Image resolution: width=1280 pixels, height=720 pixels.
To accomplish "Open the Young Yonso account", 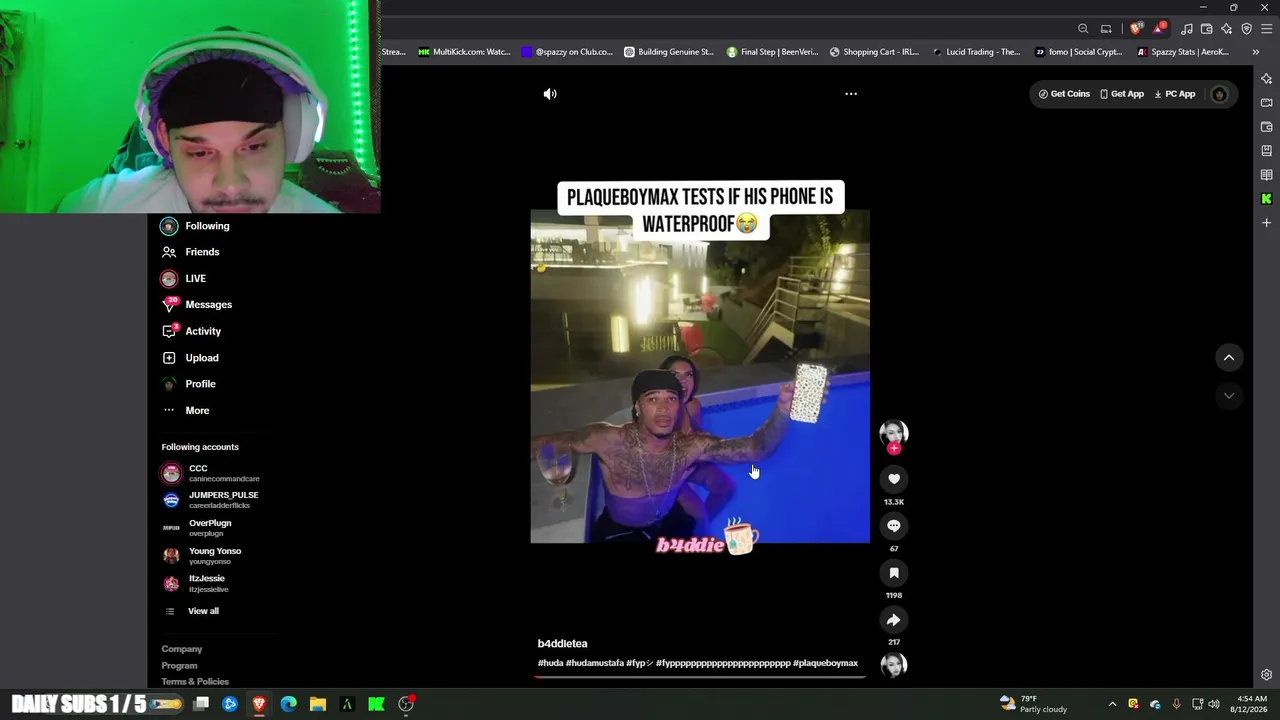I will point(202,555).
